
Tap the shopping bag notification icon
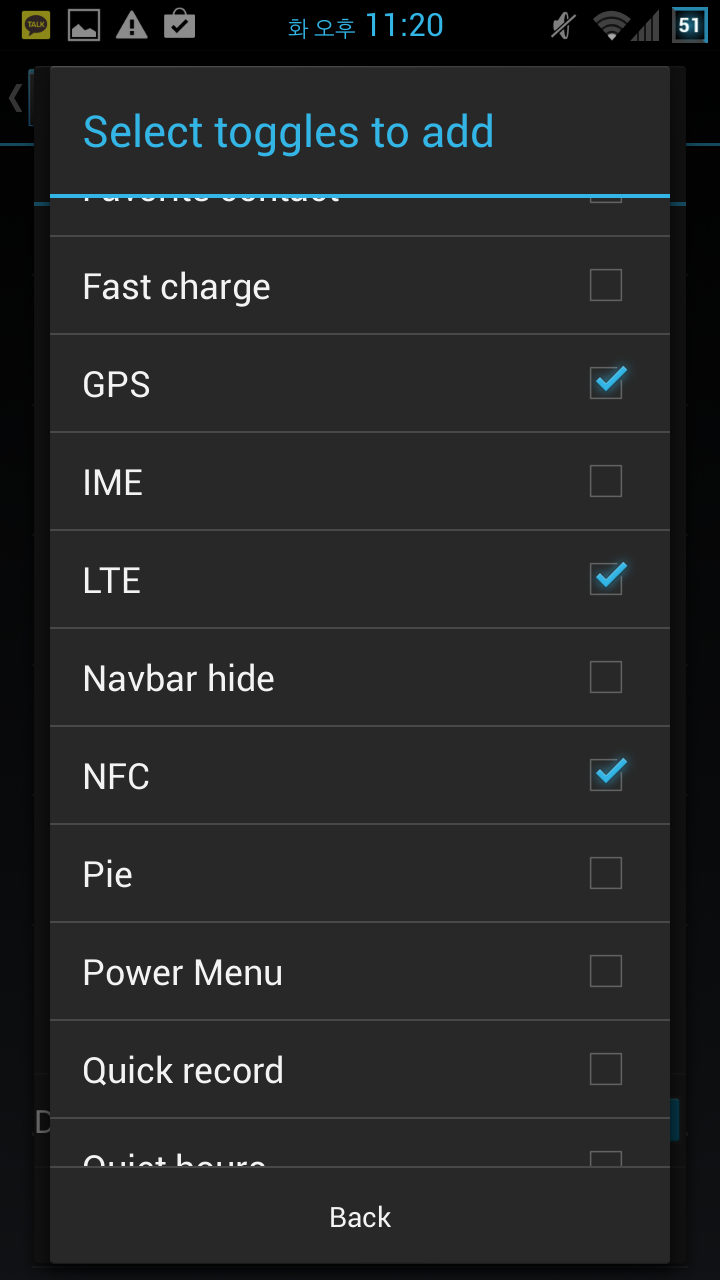click(179, 24)
